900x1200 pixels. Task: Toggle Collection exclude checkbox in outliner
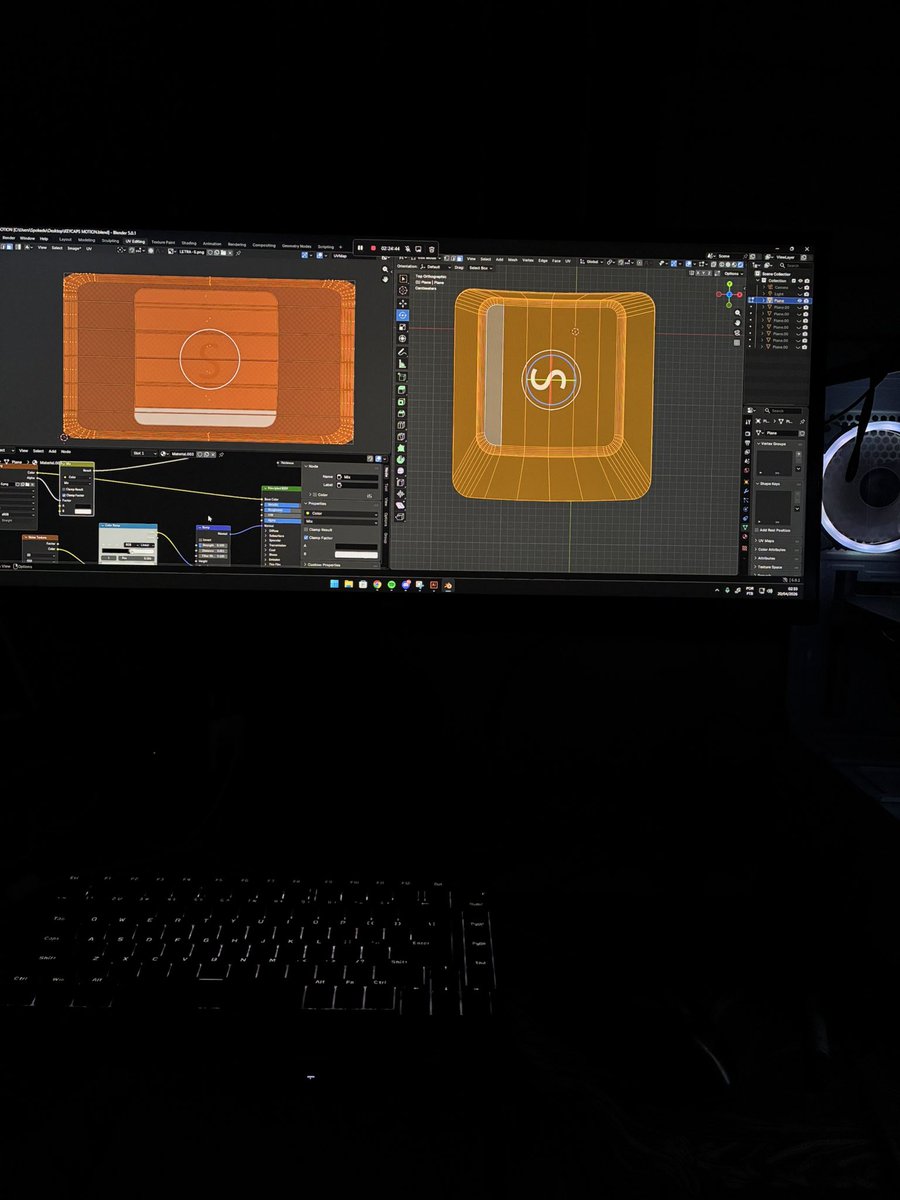click(794, 280)
